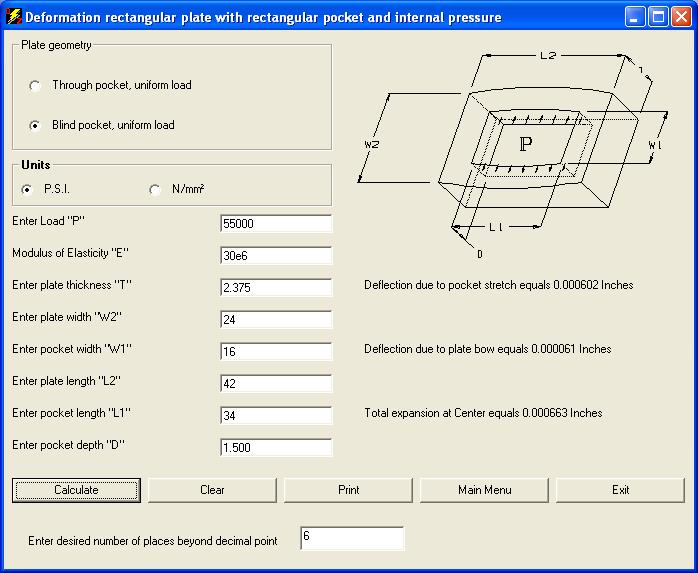Choose N/mm² units radio button
Image resolution: width=698 pixels, height=573 pixels.
(x=155, y=190)
